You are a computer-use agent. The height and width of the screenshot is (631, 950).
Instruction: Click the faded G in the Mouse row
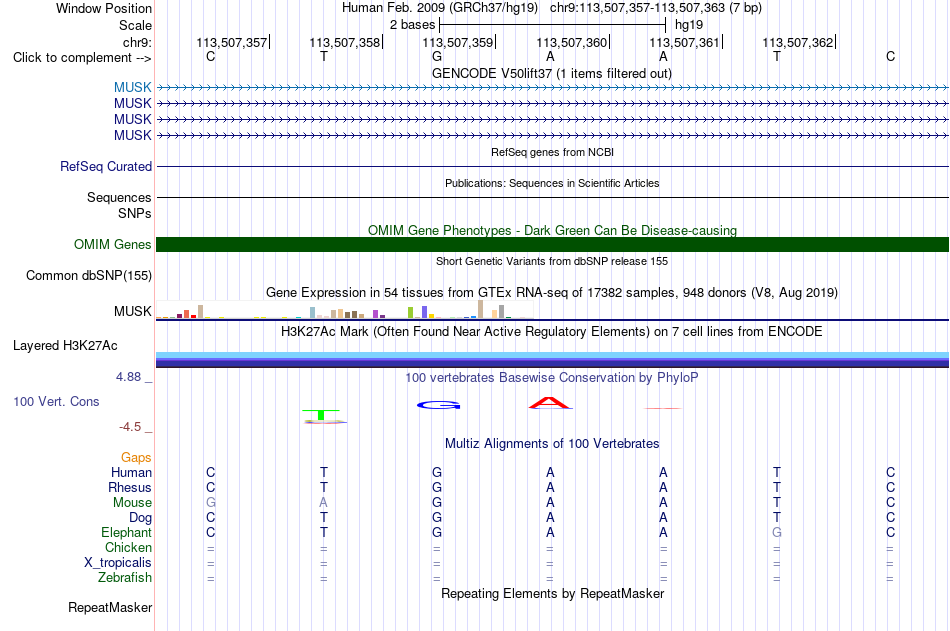[211, 502]
